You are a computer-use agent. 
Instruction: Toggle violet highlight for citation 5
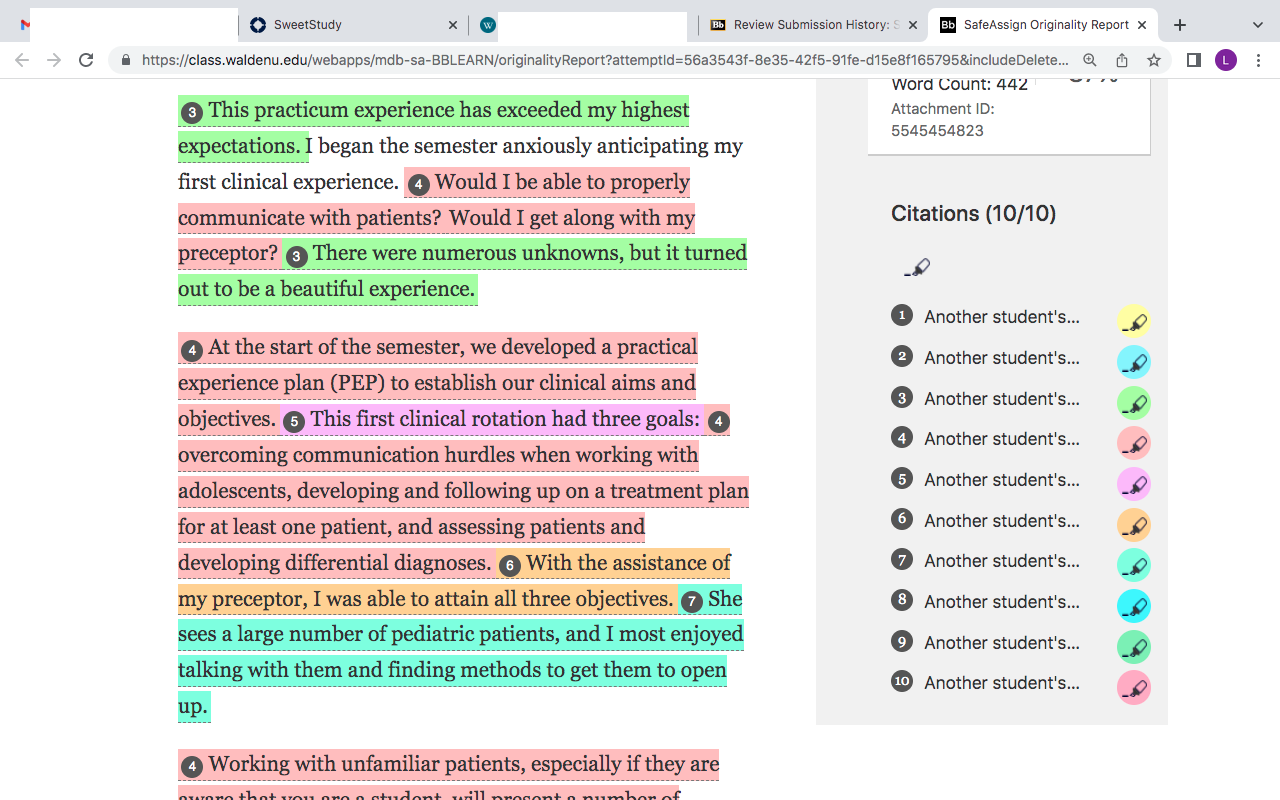point(1134,484)
